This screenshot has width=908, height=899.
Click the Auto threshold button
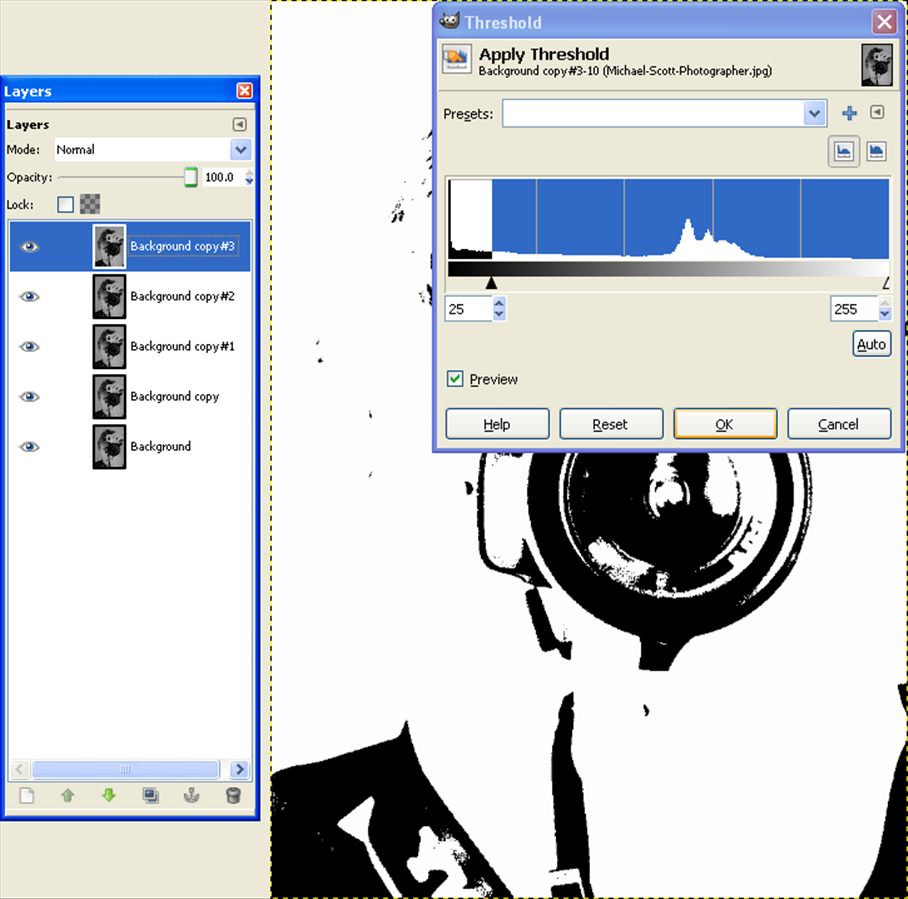click(x=872, y=344)
